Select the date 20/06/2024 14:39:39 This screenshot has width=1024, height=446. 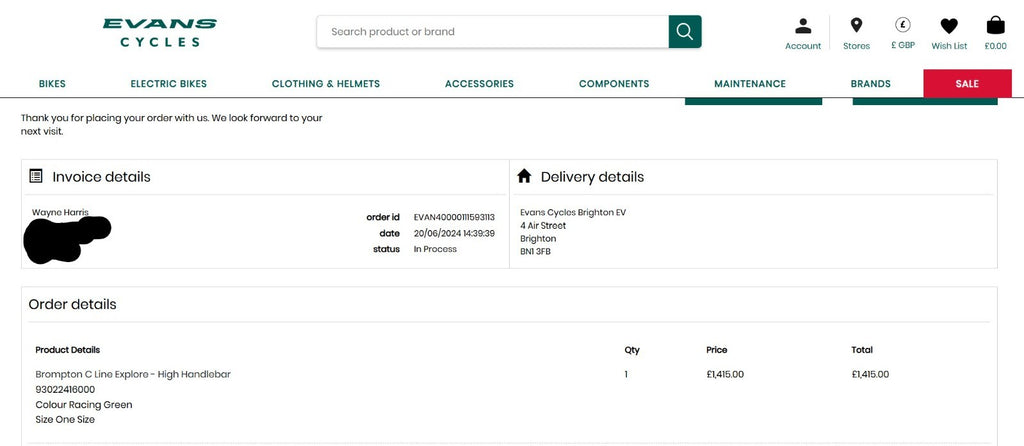[x=454, y=233]
